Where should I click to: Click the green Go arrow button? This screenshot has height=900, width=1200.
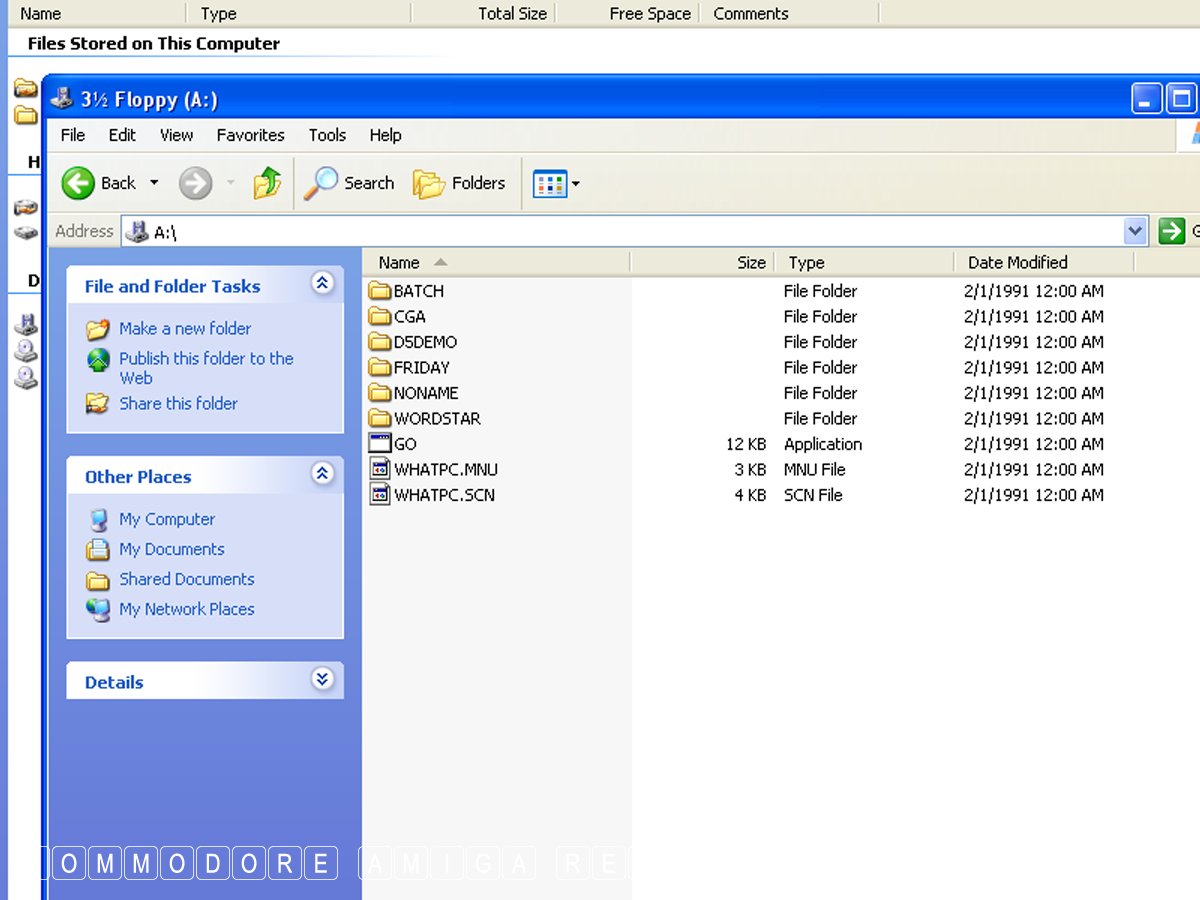pos(1171,231)
